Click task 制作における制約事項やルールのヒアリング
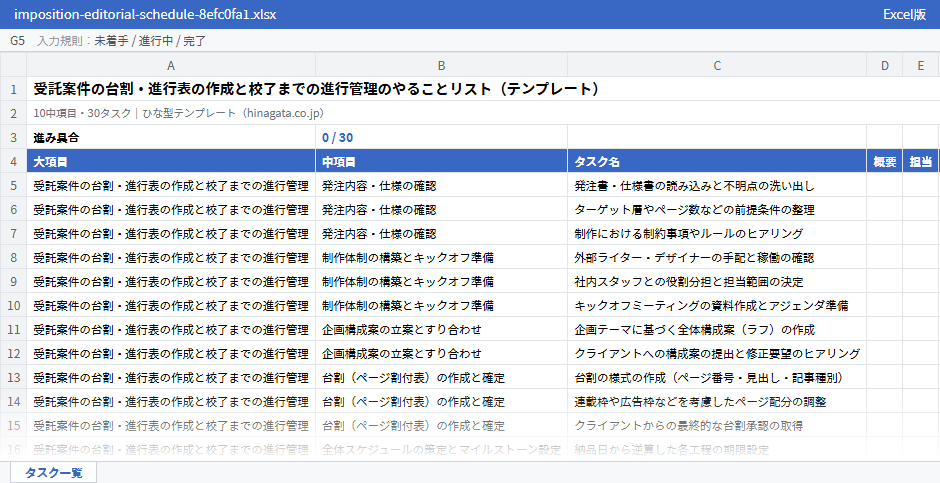 (717, 234)
